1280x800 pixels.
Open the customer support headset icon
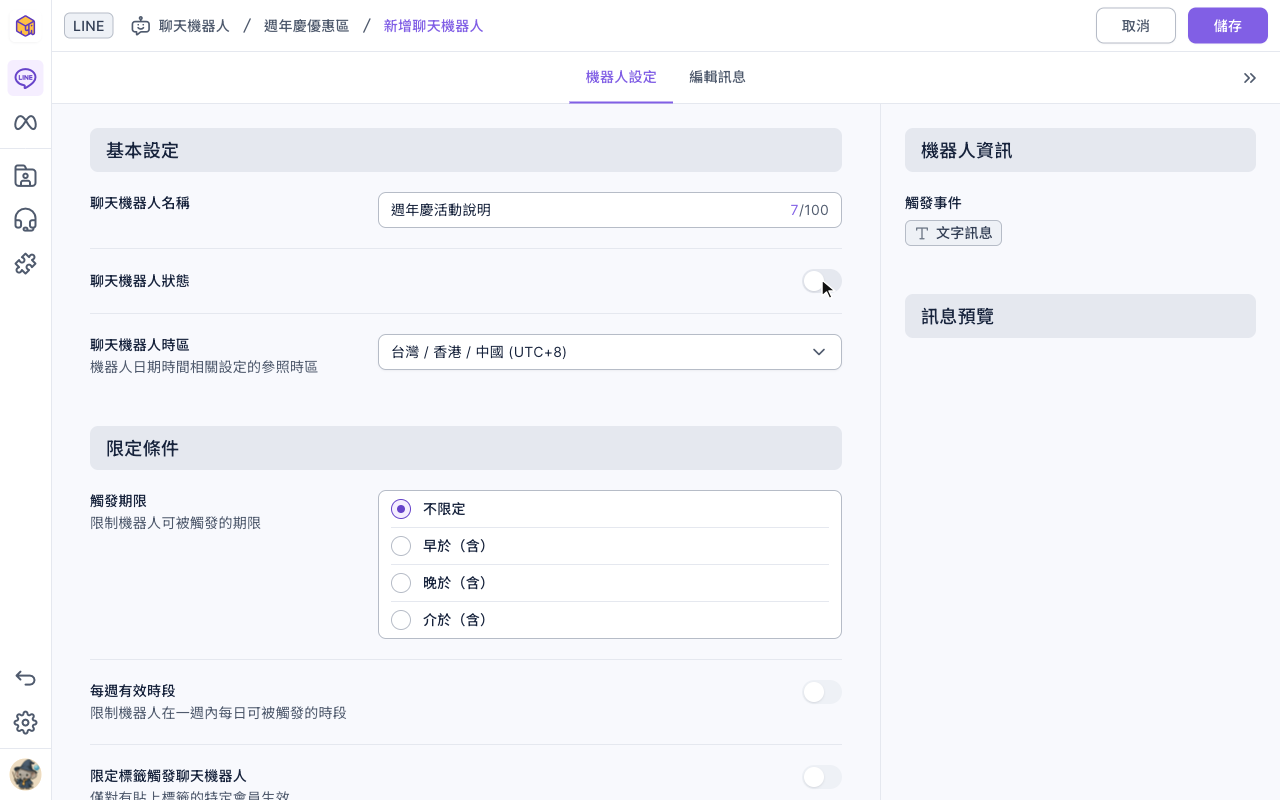[x=25, y=220]
